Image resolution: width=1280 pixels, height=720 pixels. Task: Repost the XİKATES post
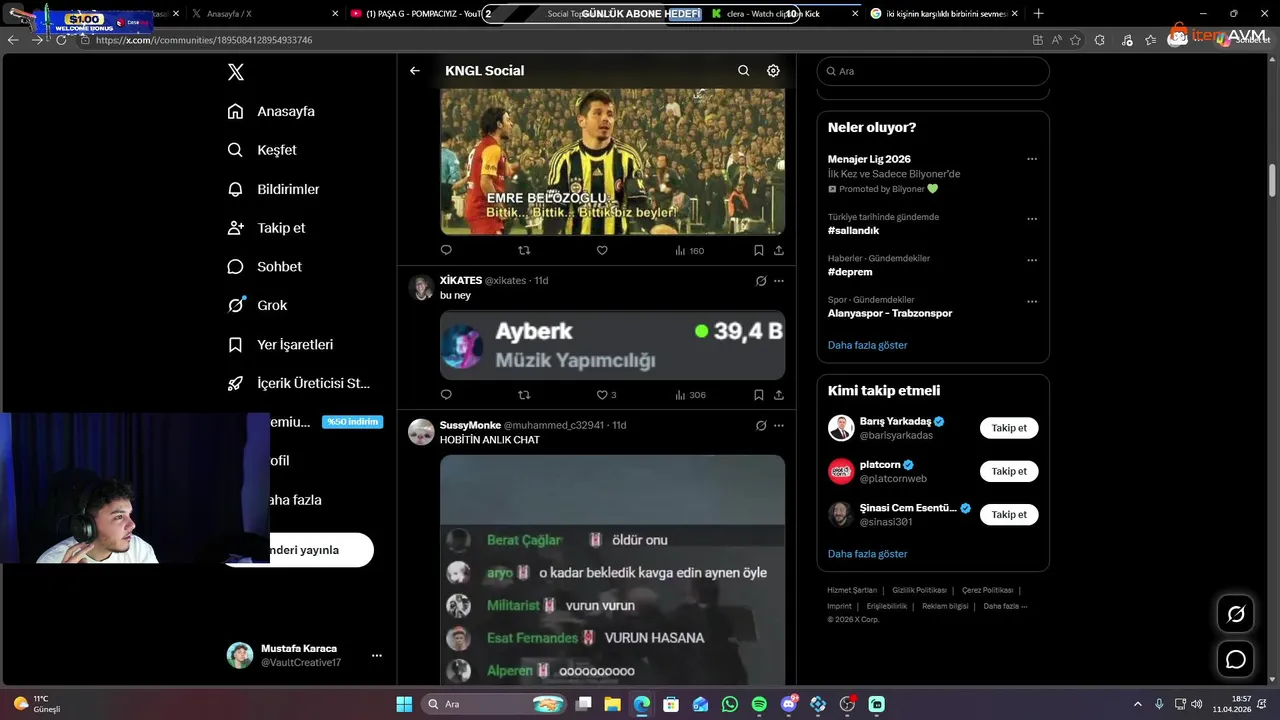tap(524, 395)
